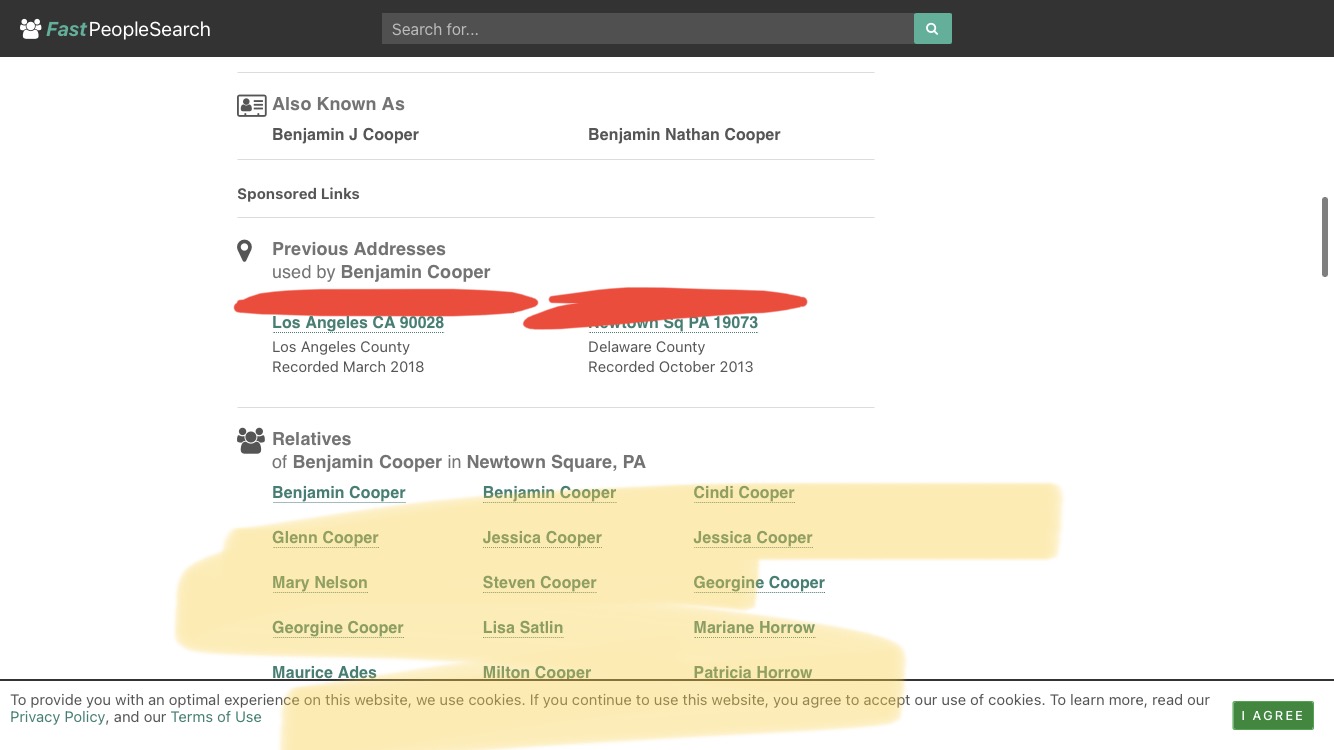Viewport: 1334px width, 750px height.
Task: Open the FastPeopleSearch home logo text
Action: [128, 29]
